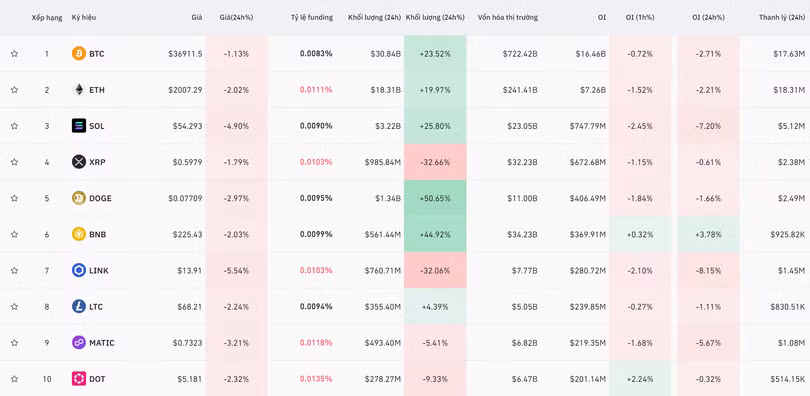This screenshot has width=810, height=396.
Task: Open the XRP symbol link
Action: click(97, 162)
